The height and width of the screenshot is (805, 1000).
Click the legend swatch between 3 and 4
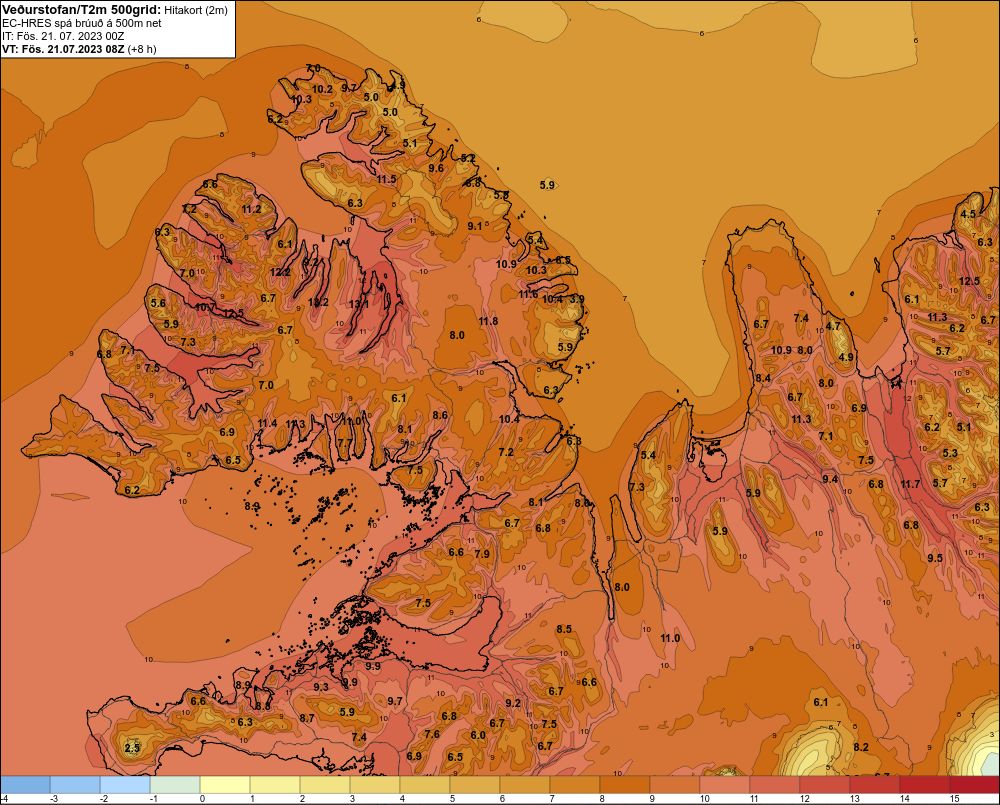click(x=375, y=785)
